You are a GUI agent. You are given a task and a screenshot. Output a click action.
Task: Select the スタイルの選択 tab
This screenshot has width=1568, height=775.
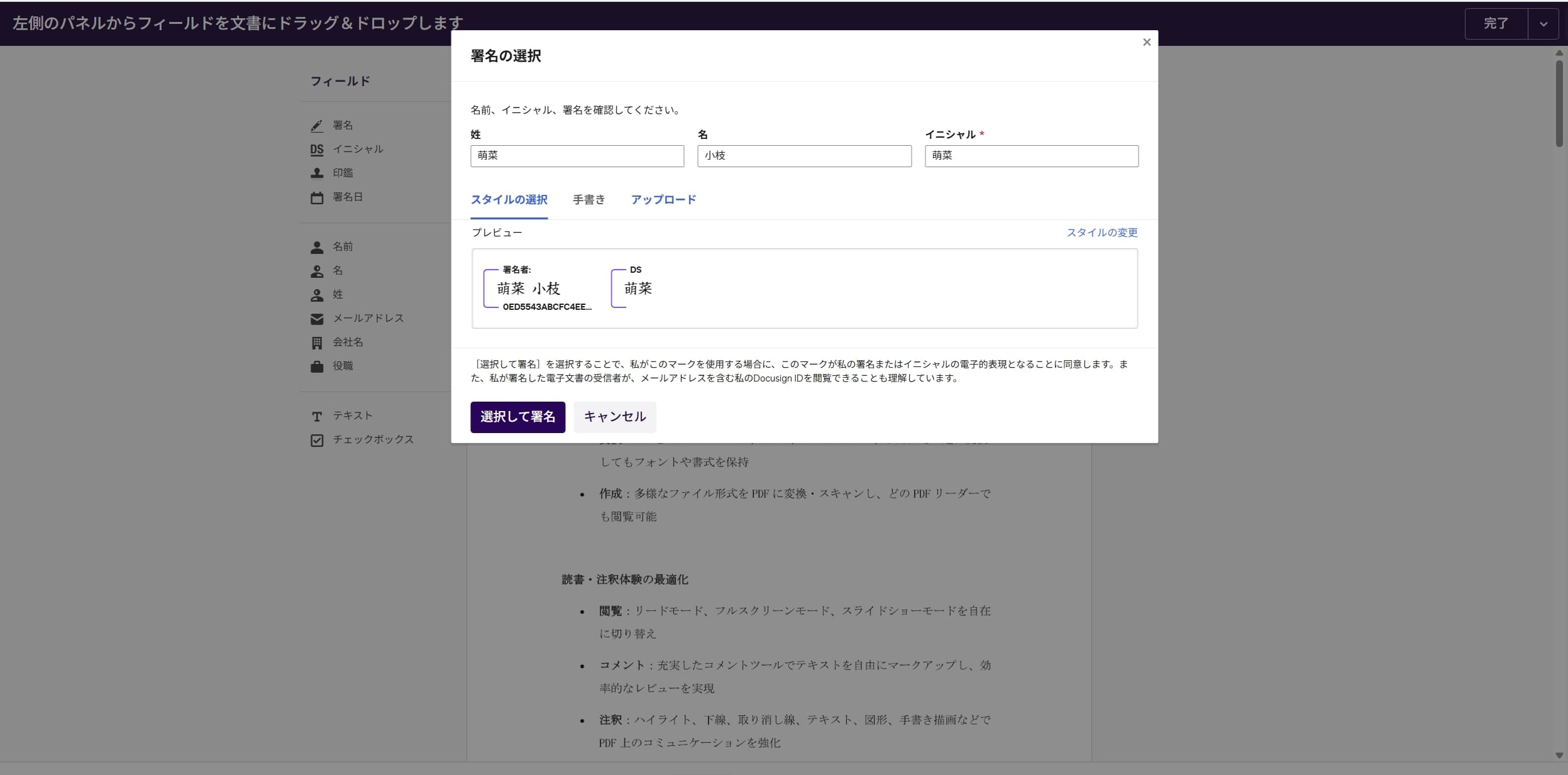(x=509, y=199)
